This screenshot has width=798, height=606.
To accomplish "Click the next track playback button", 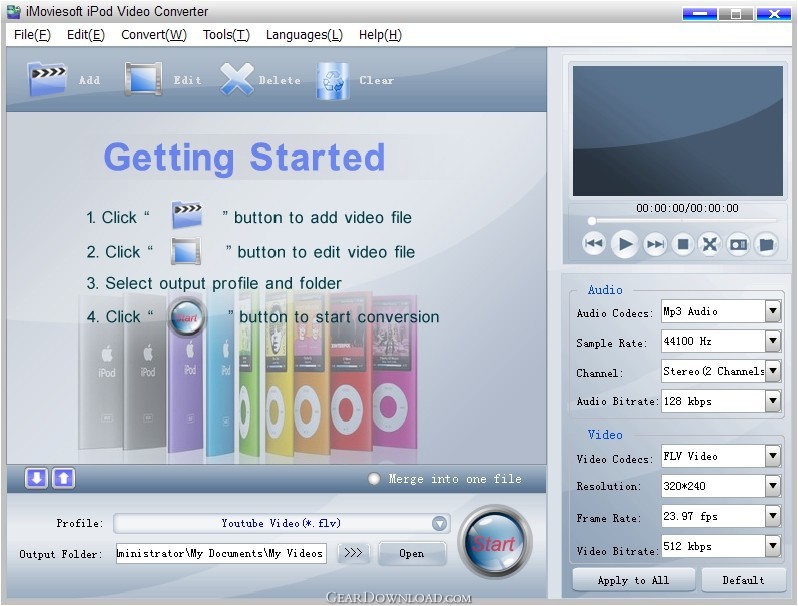I will coord(654,244).
